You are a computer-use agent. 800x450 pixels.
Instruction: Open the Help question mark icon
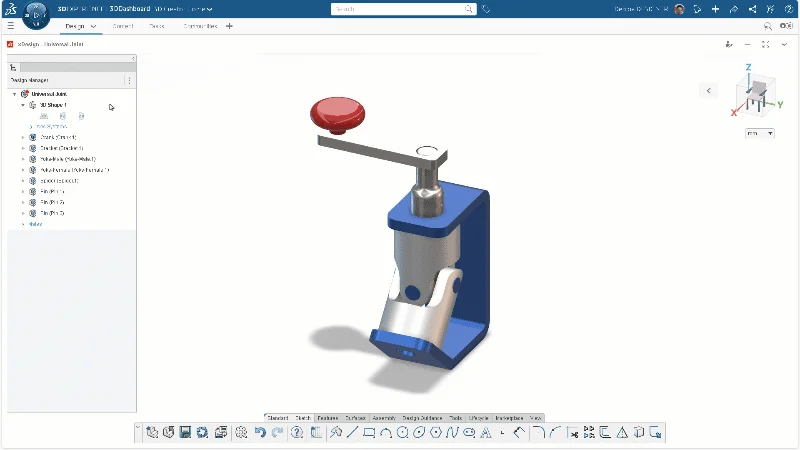point(297,432)
